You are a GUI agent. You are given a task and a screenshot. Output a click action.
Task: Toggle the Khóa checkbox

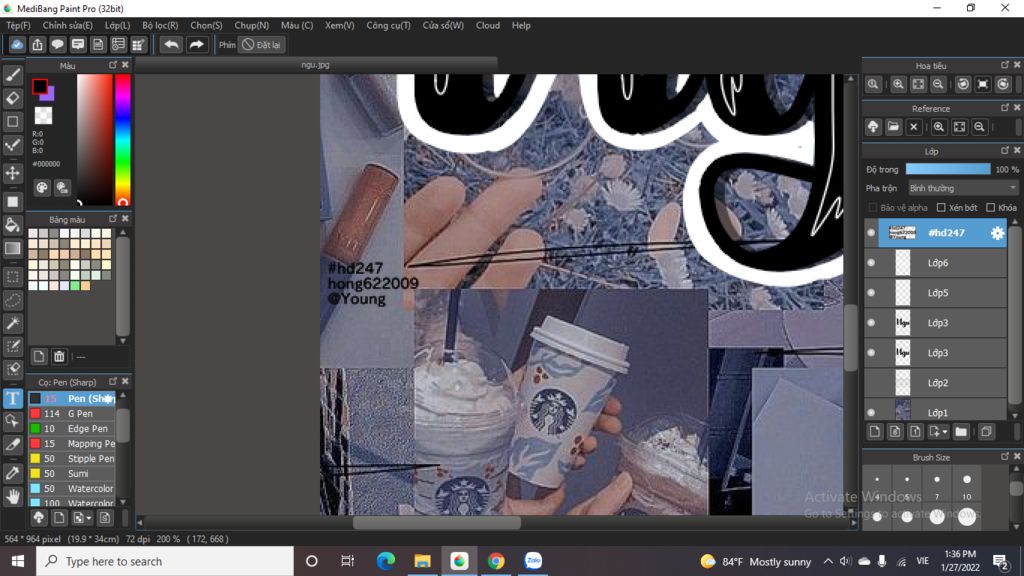pos(991,208)
